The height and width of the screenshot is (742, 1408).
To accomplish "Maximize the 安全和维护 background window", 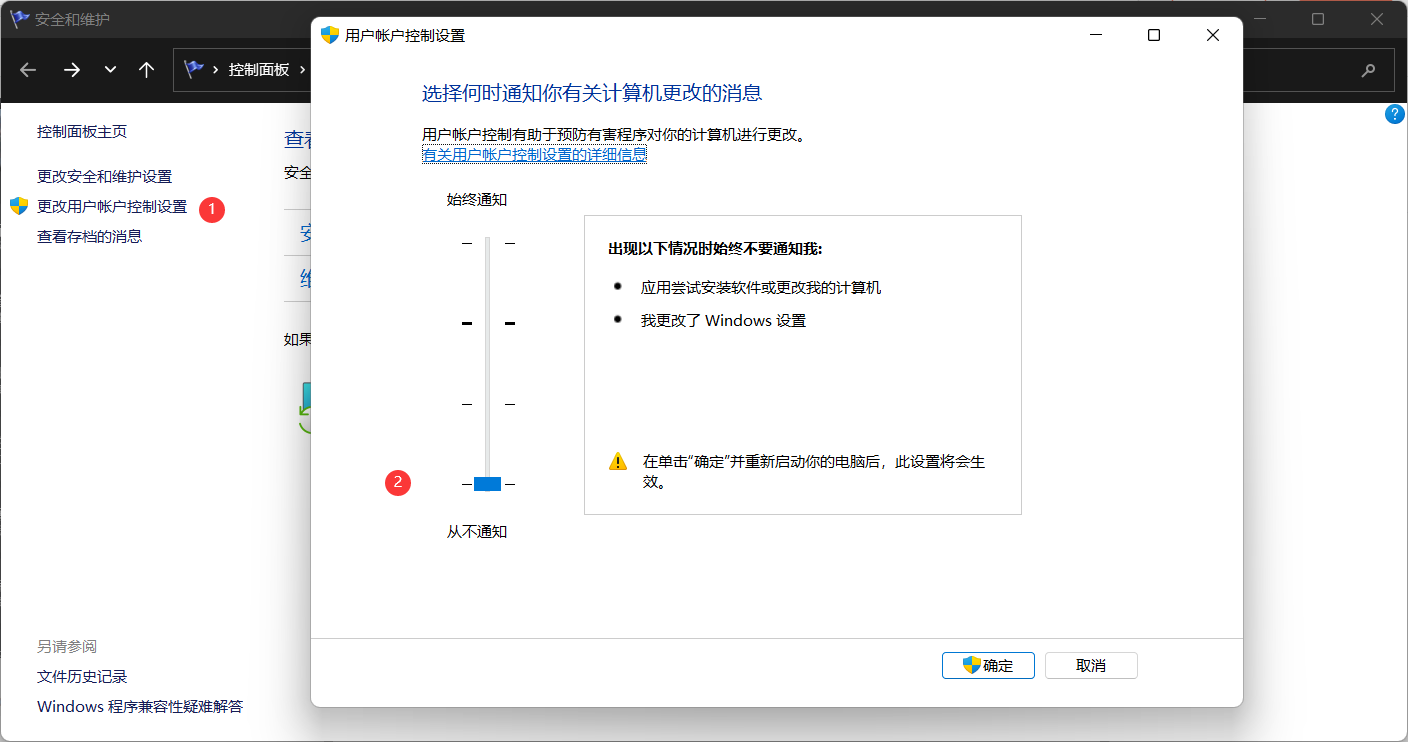I will point(1318,19).
